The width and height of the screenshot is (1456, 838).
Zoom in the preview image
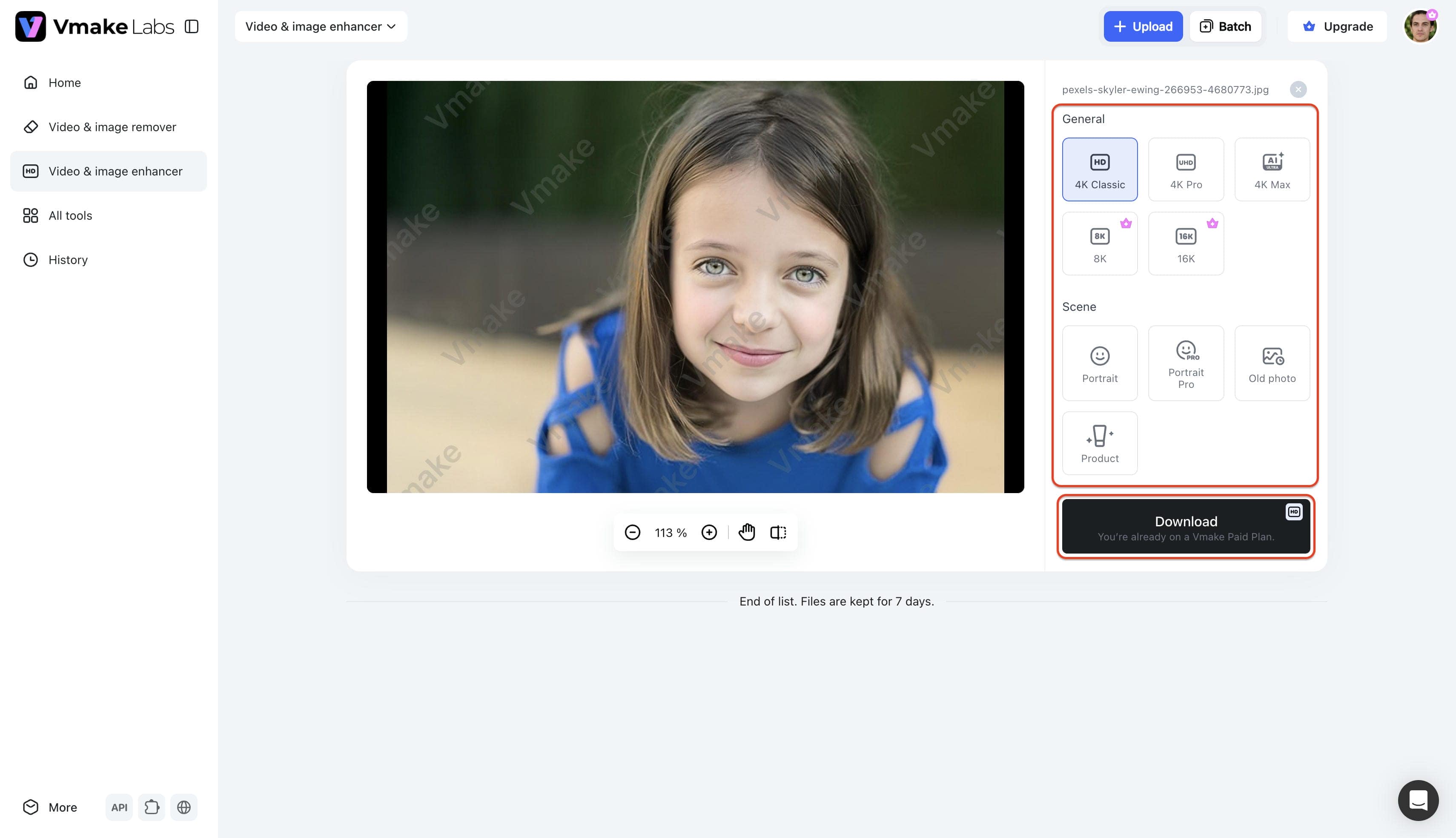coord(709,533)
